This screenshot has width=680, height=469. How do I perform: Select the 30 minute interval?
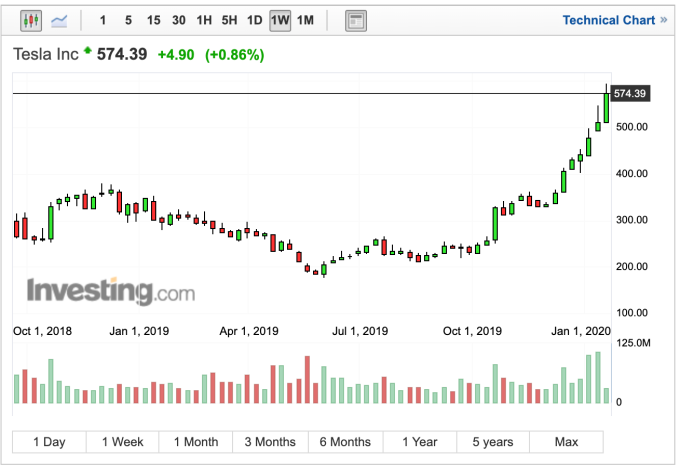point(179,20)
